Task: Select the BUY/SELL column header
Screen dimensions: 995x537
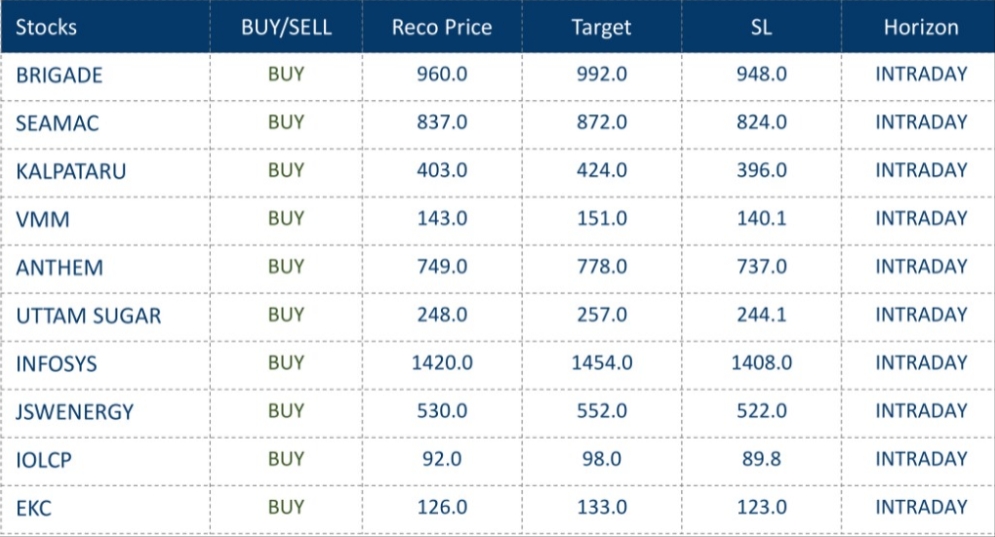Action: coord(286,27)
